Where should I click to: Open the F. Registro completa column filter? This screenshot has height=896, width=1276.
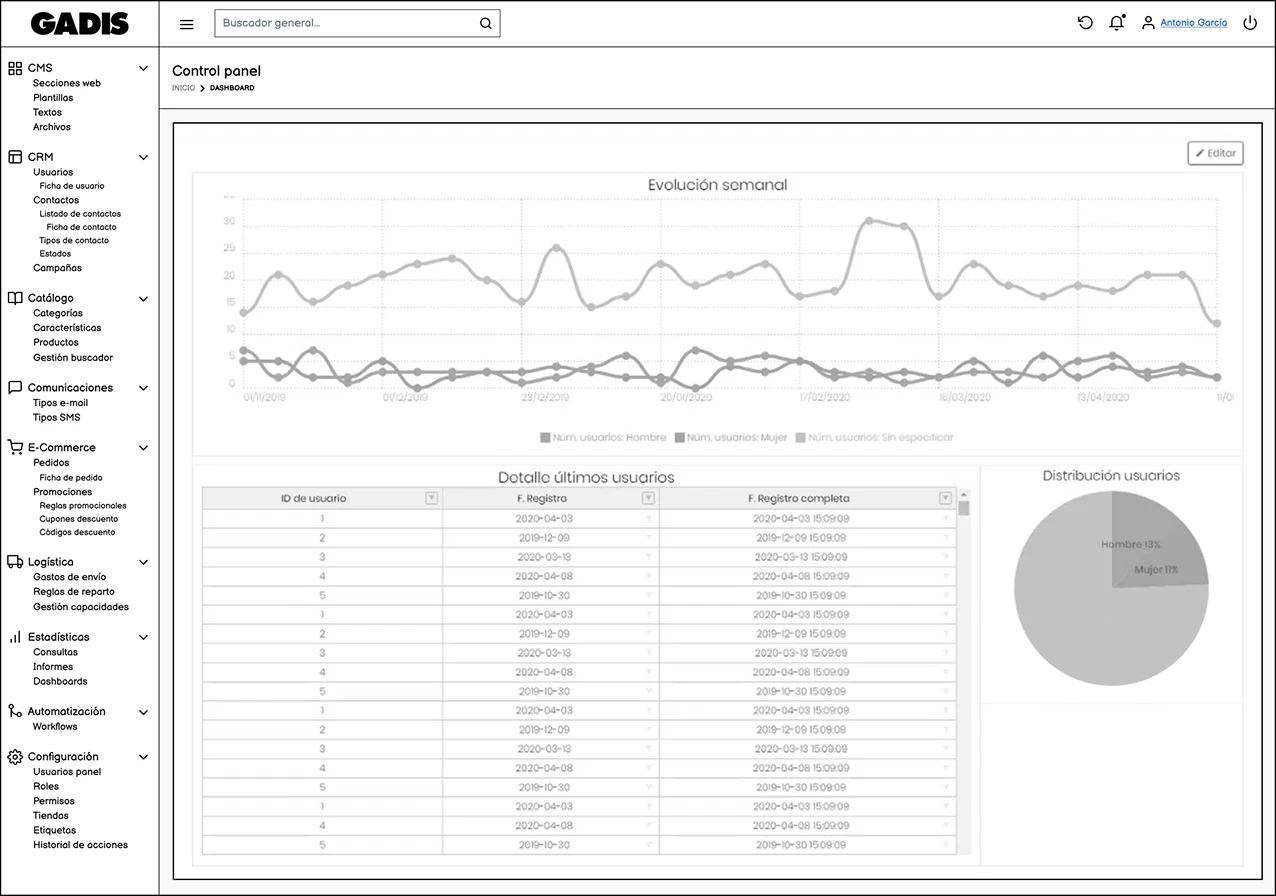pyautogui.click(x=945, y=498)
